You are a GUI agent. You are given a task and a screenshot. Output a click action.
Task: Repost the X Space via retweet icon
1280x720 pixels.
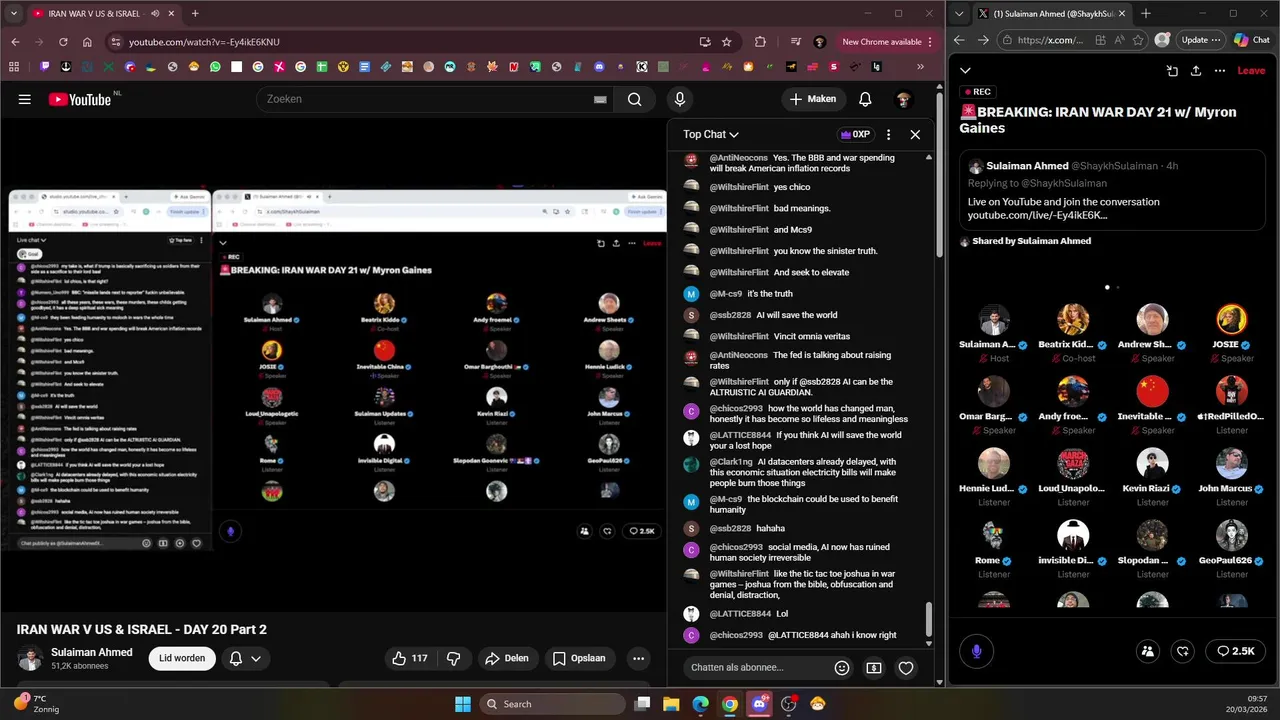[x=1183, y=651]
